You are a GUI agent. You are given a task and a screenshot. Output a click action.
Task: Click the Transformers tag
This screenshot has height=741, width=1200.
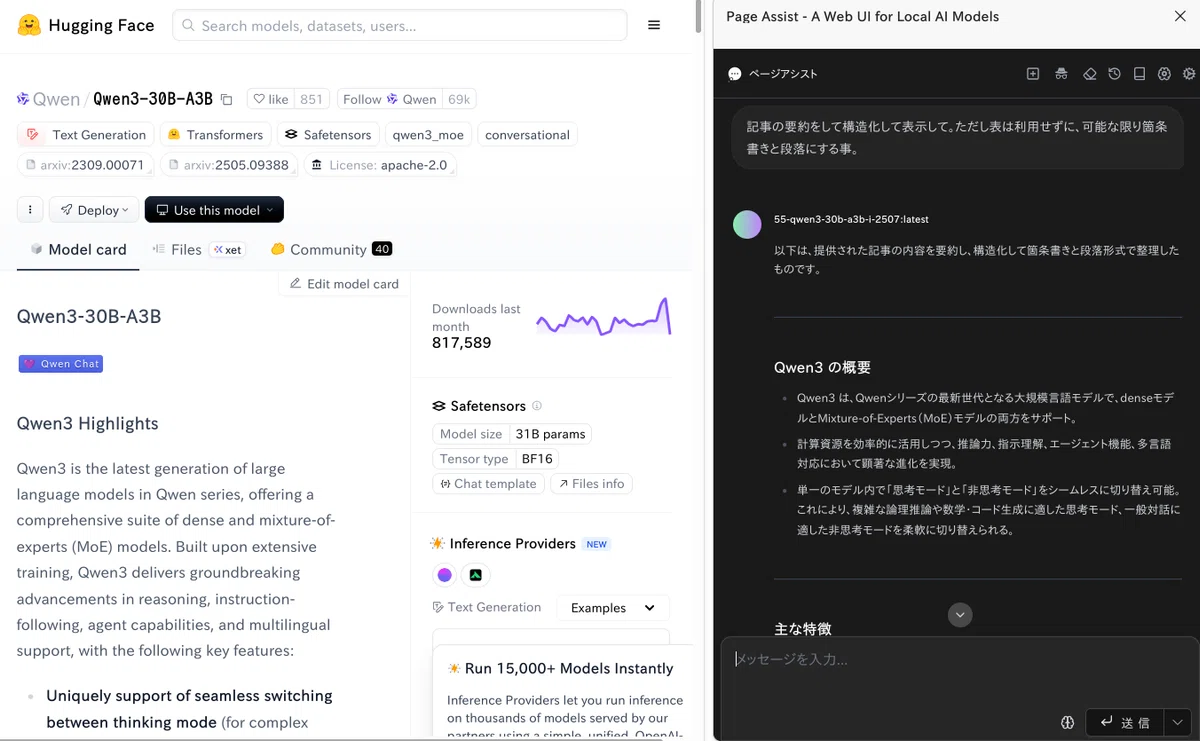[x=215, y=135]
